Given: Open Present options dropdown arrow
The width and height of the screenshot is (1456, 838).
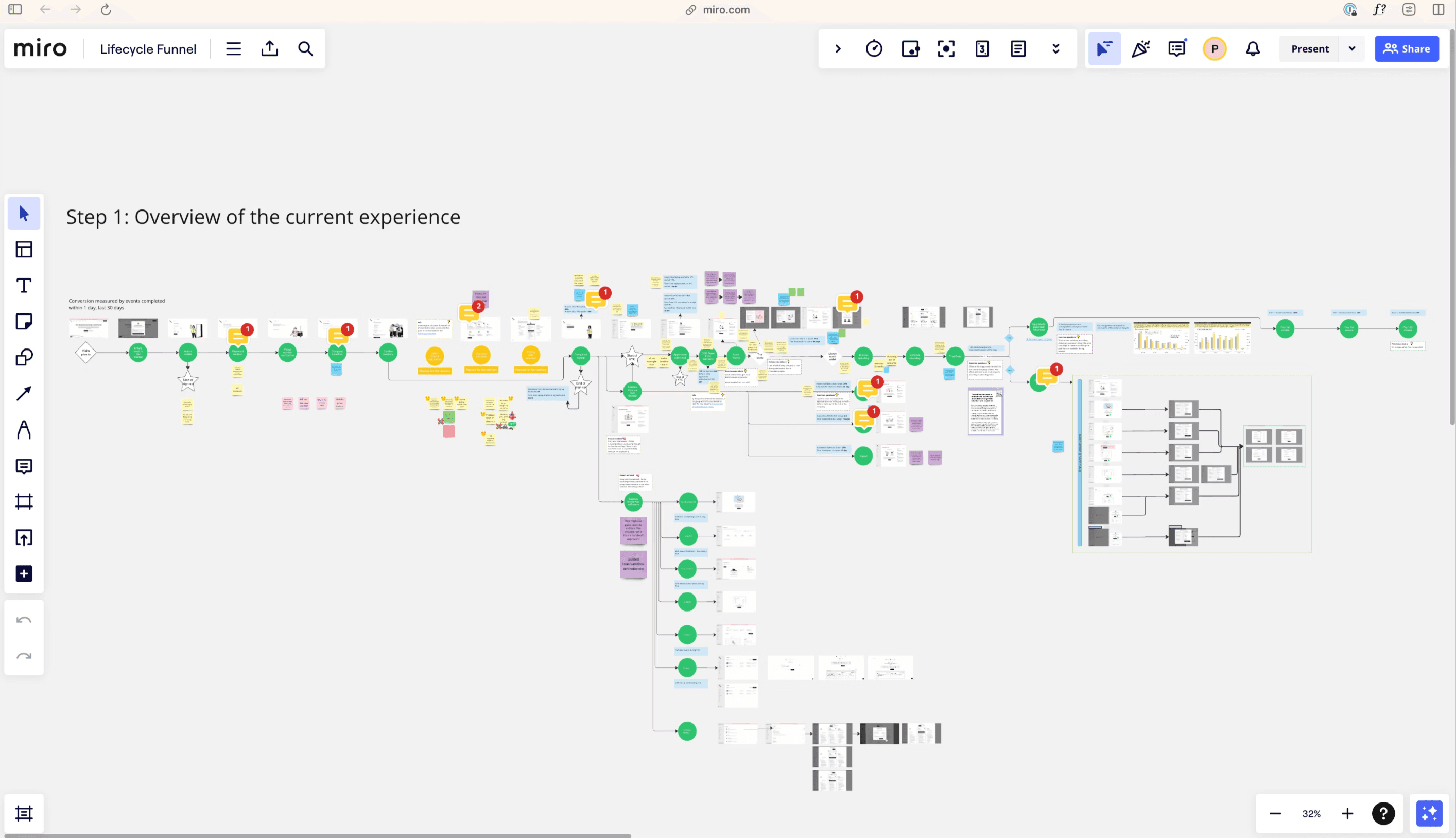Looking at the screenshot, I should (1352, 49).
